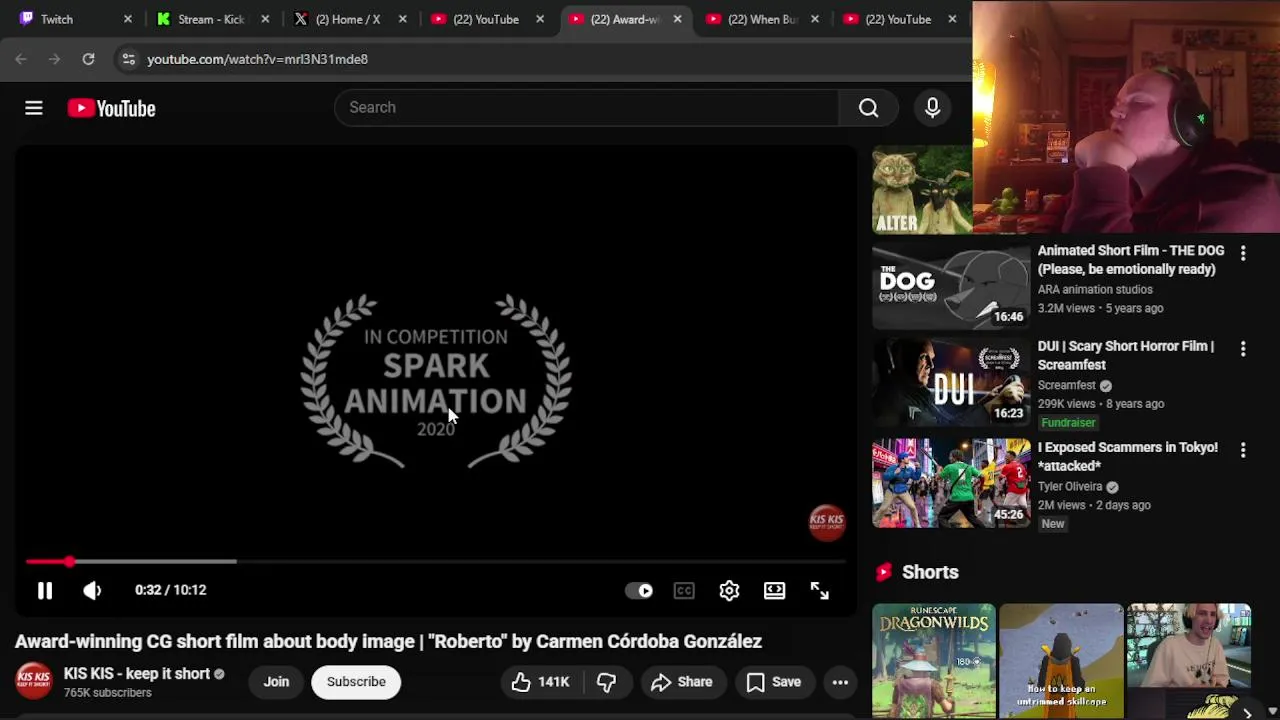The width and height of the screenshot is (1280, 720).
Task: Switch to the (22) When Bu... tab
Action: [x=760, y=19]
